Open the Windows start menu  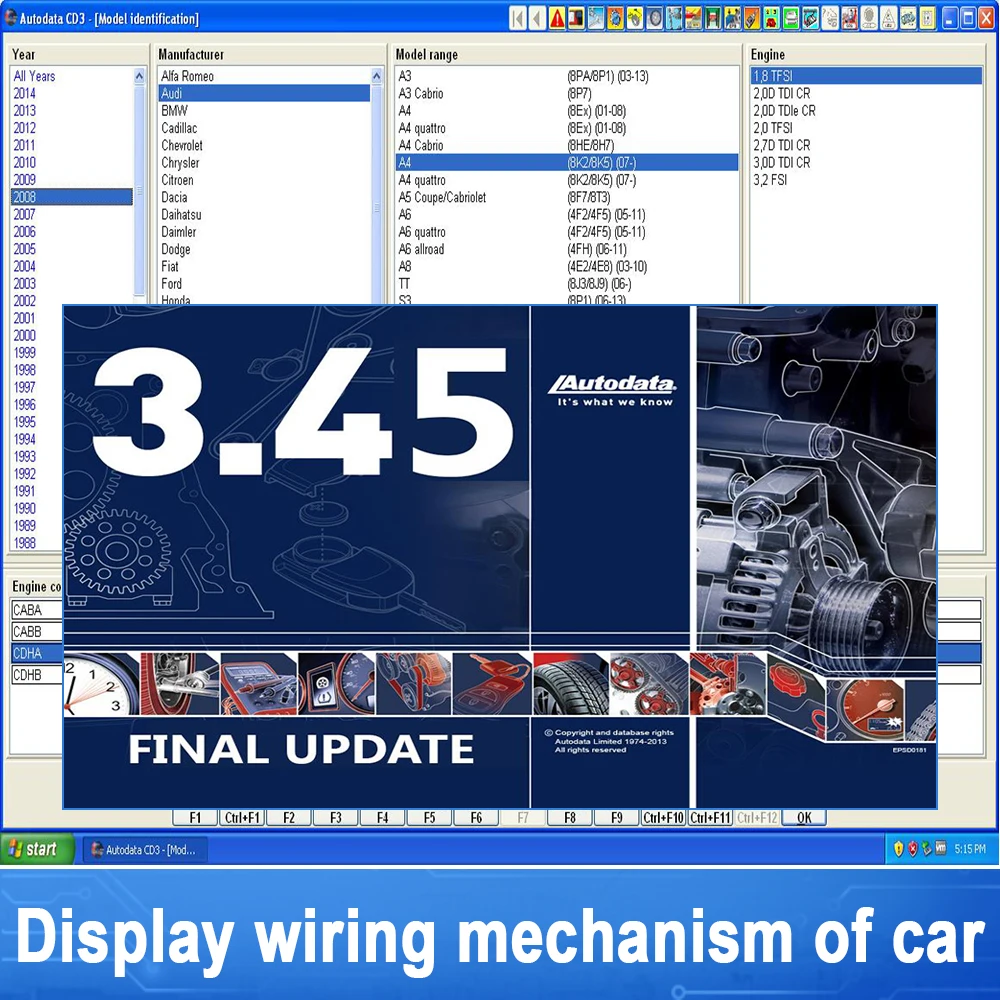(x=35, y=848)
